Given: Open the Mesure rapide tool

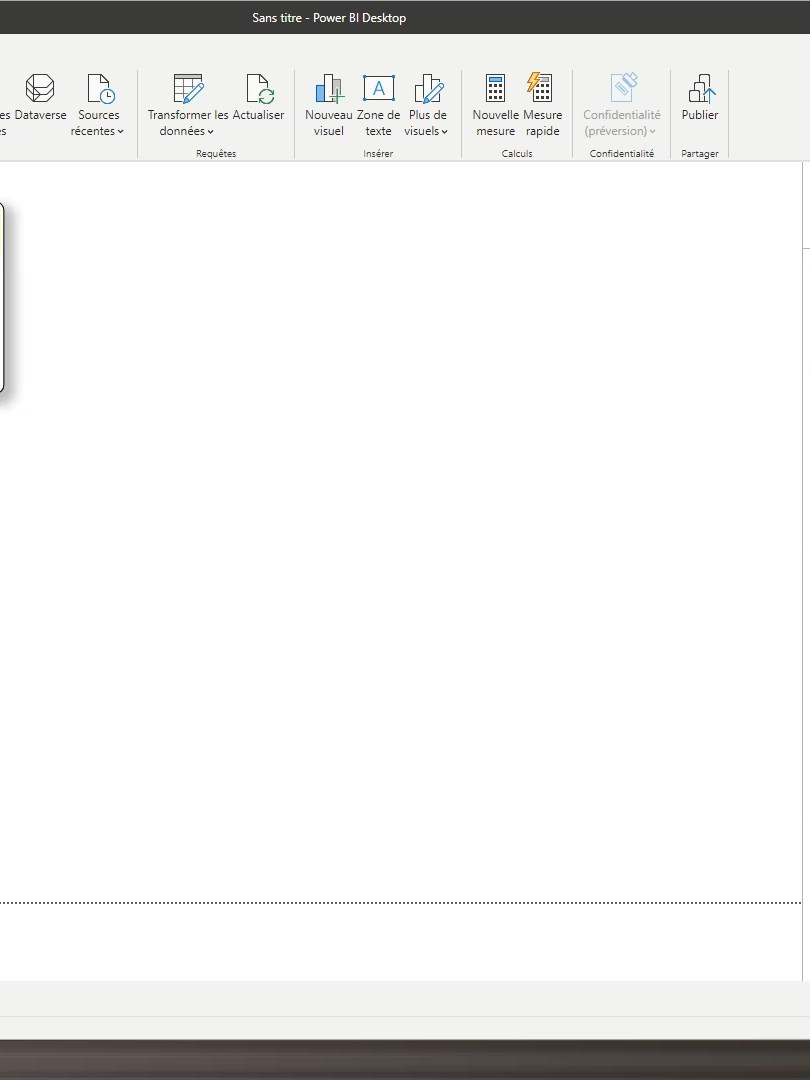Looking at the screenshot, I should (x=542, y=105).
